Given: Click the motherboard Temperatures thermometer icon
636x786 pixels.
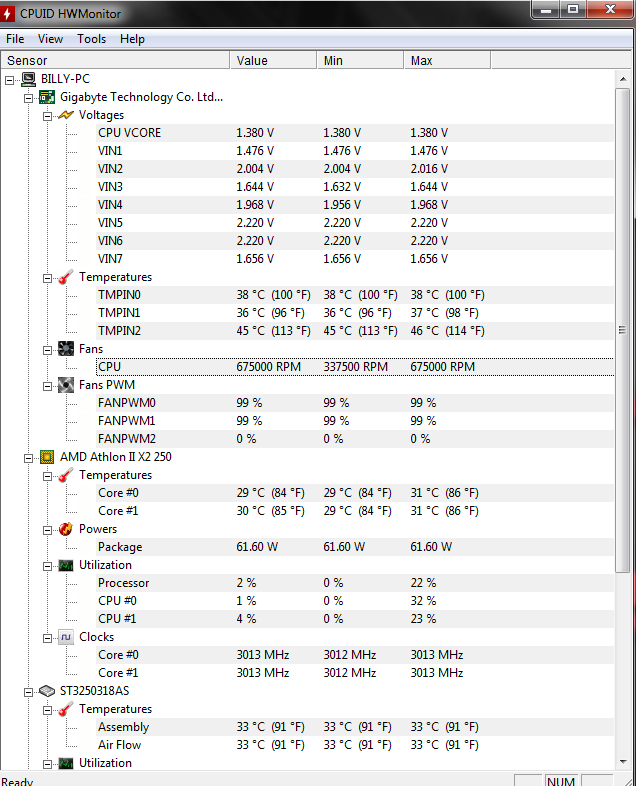Looking at the screenshot, I should click(x=66, y=277).
